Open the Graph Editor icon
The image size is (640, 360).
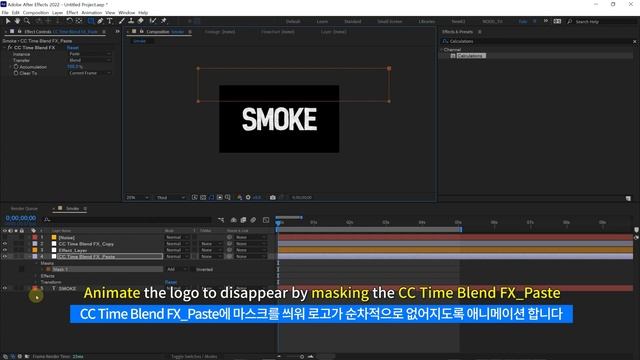[266, 220]
